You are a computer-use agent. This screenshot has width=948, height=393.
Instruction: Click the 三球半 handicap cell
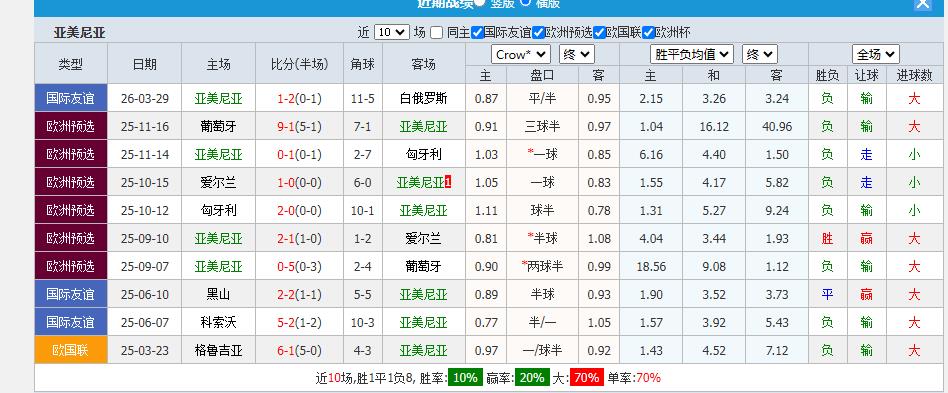coord(542,126)
